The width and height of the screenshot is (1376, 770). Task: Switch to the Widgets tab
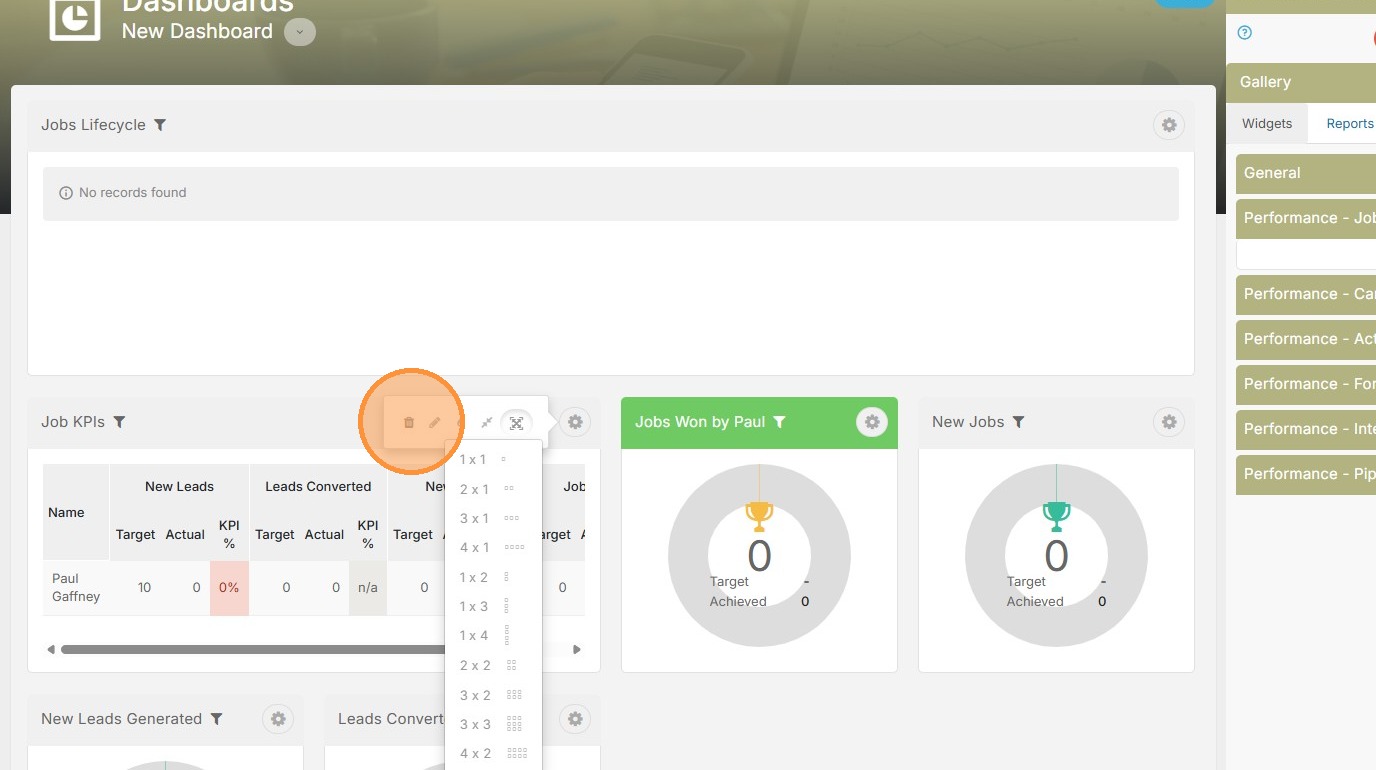pos(1267,124)
